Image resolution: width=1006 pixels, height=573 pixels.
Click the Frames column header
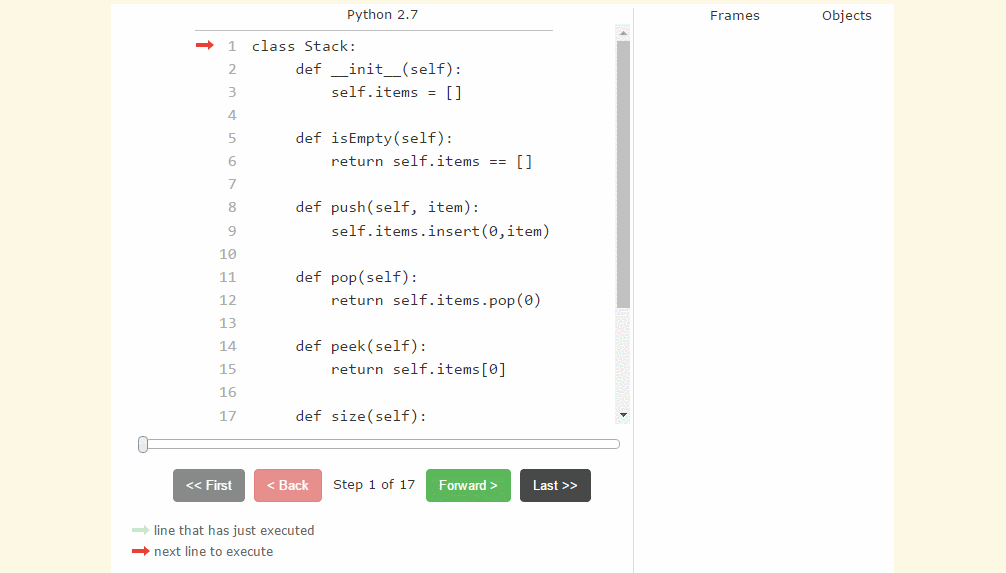(x=734, y=15)
